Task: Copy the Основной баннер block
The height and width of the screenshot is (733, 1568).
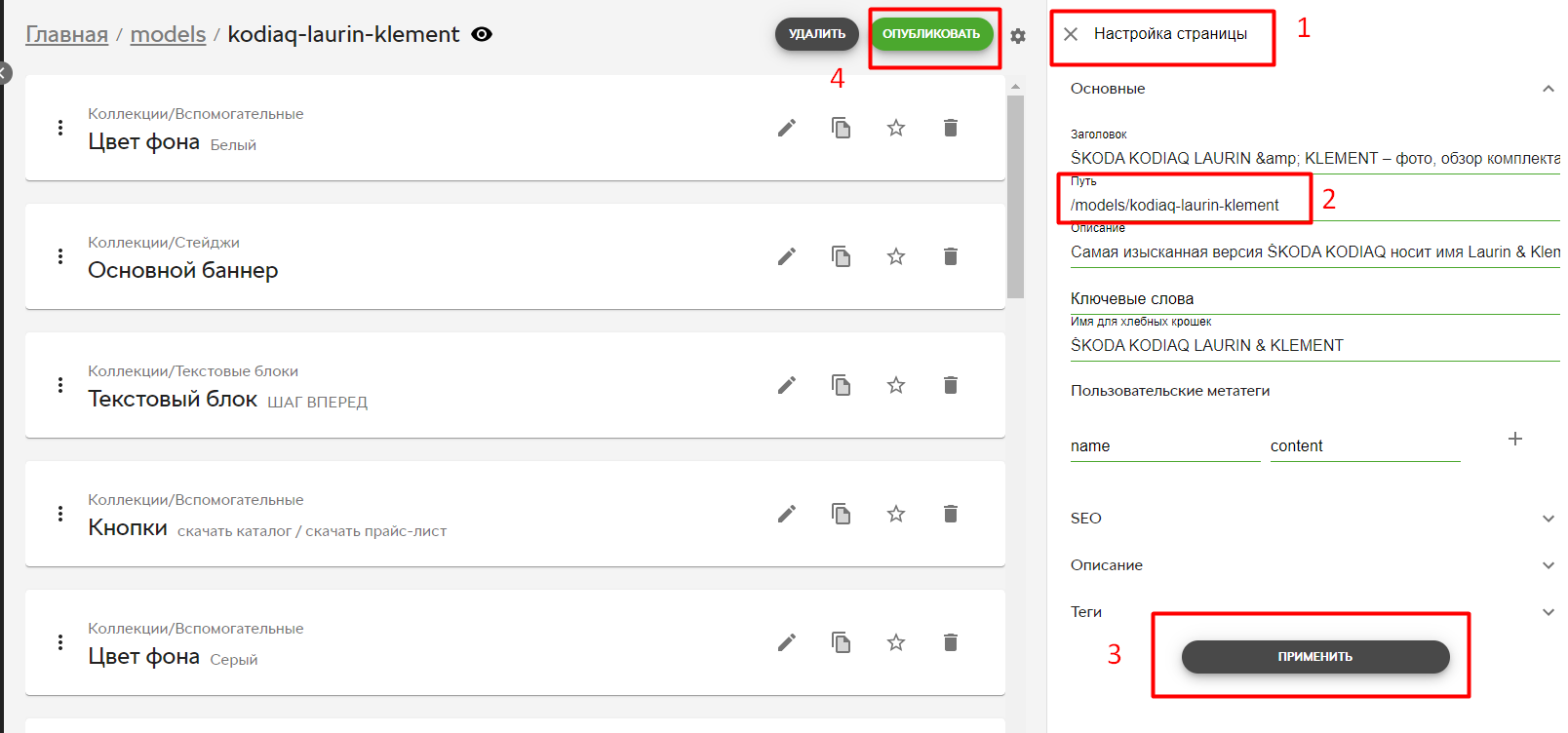Action: point(841,256)
